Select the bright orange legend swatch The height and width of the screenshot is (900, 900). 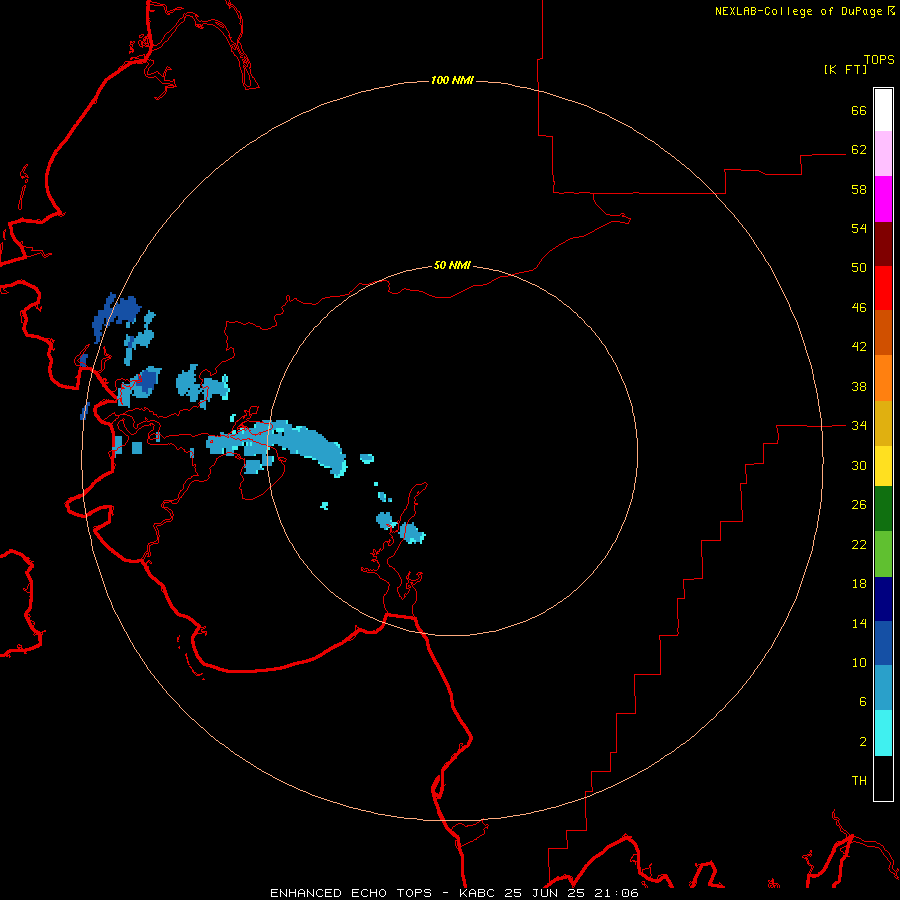(x=883, y=378)
